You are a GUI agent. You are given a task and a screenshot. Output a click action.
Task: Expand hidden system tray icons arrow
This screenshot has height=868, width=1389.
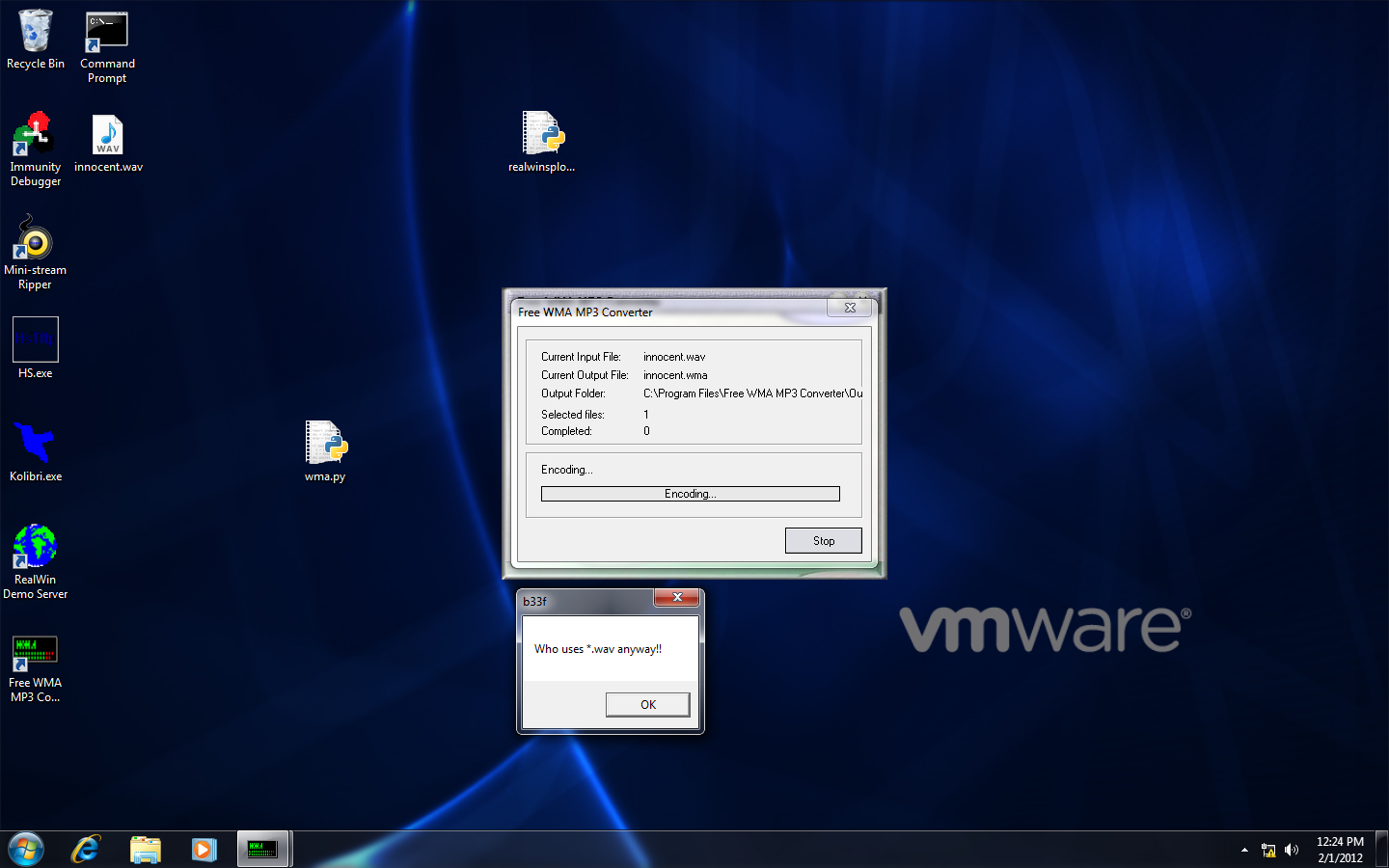point(1244,850)
